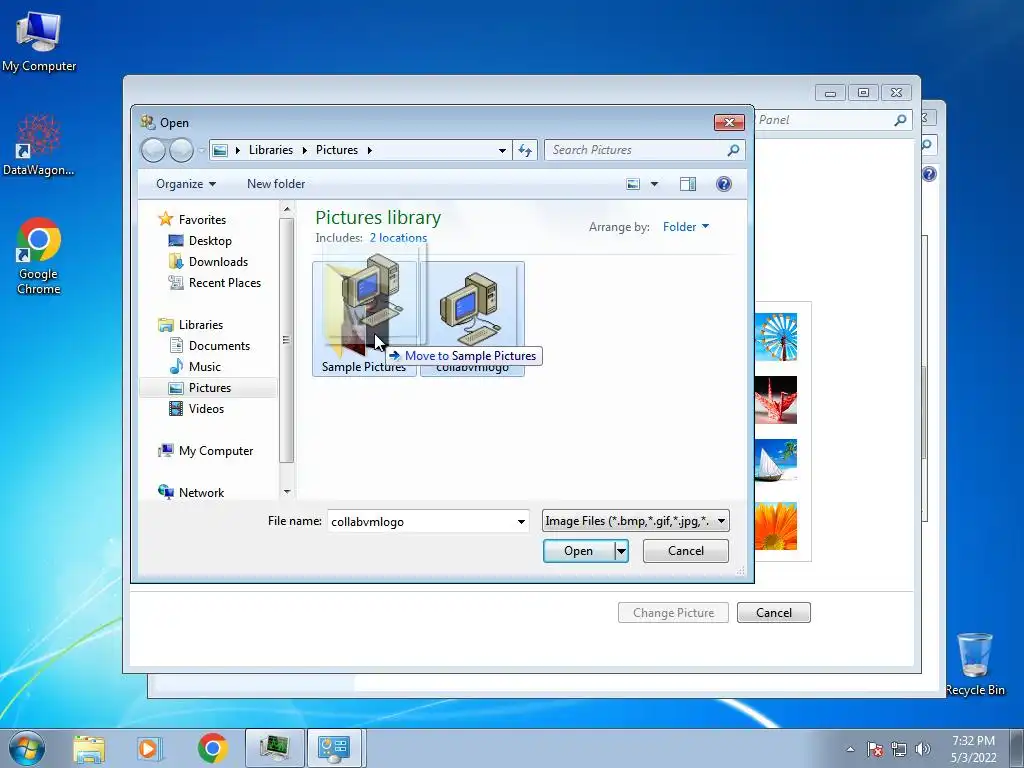Select the collabvmlogo image file
Image resolution: width=1024 pixels, height=768 pixels.
[472, 319]
